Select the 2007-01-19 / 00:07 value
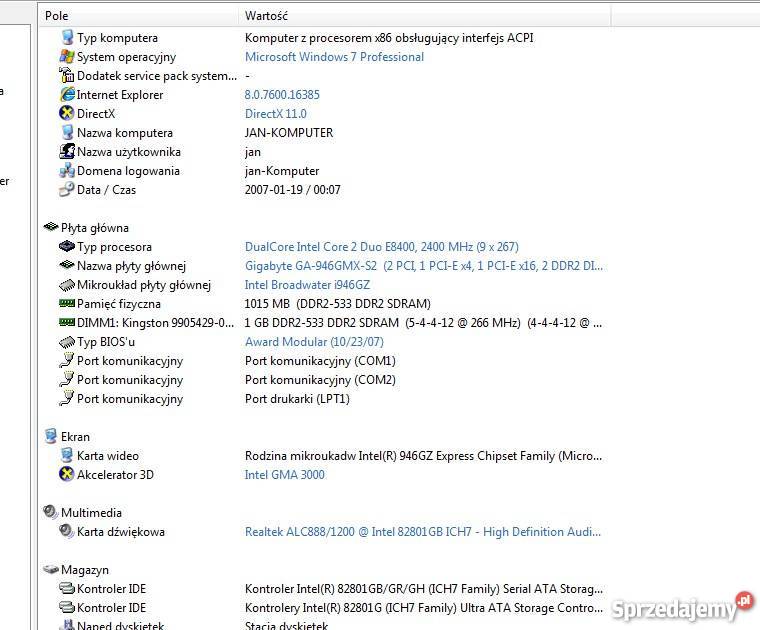The height and width of the screenshot is (630, 760). pos(293,190)
